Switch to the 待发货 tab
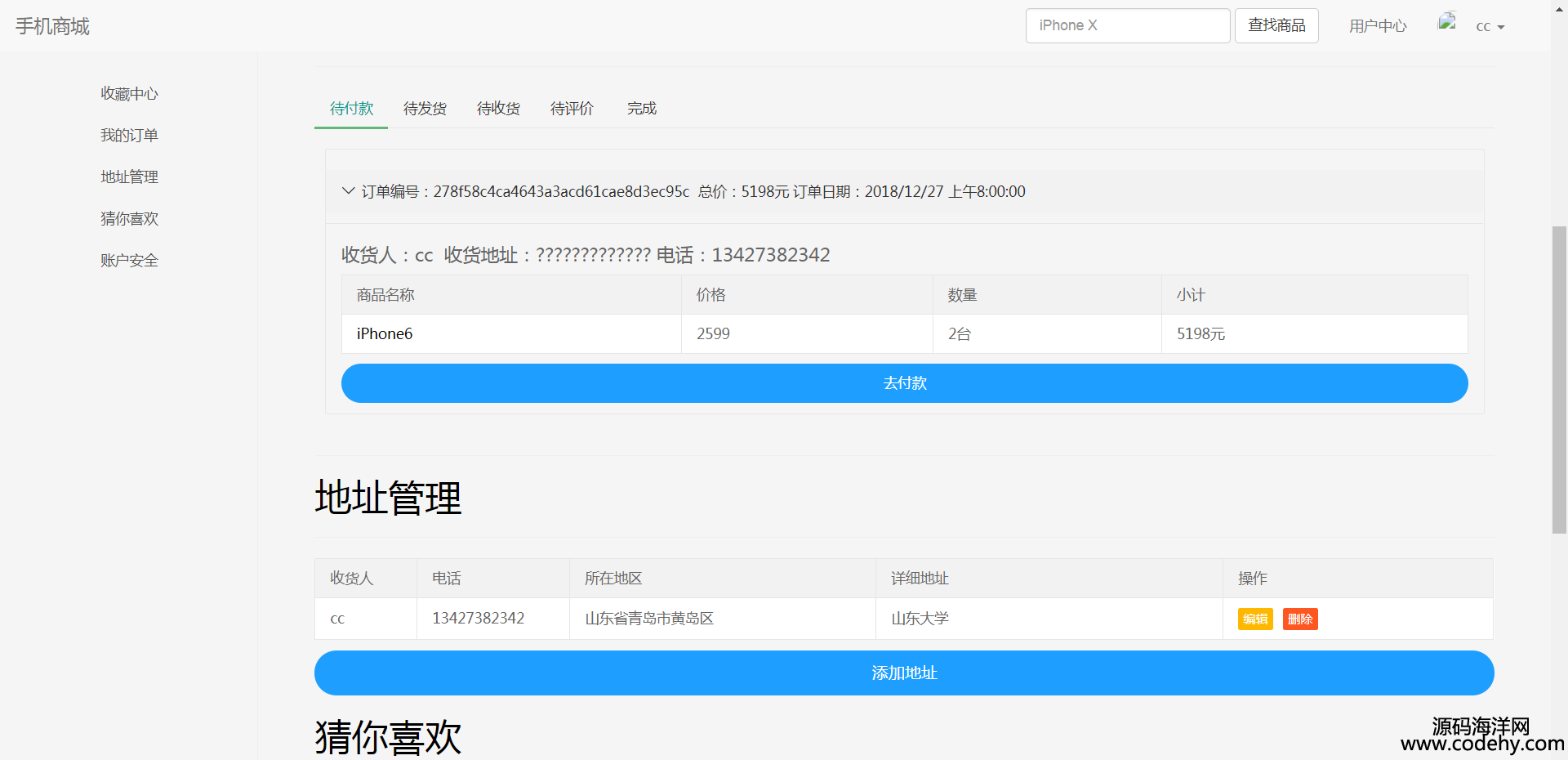The image size is (1568, 760). click(x=425, y=109)
